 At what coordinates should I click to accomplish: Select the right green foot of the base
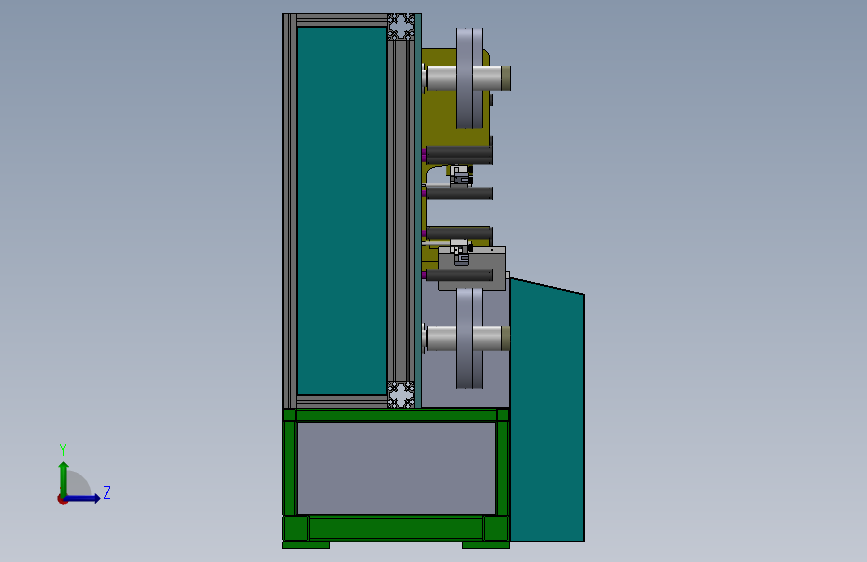[x=485, y=545]
